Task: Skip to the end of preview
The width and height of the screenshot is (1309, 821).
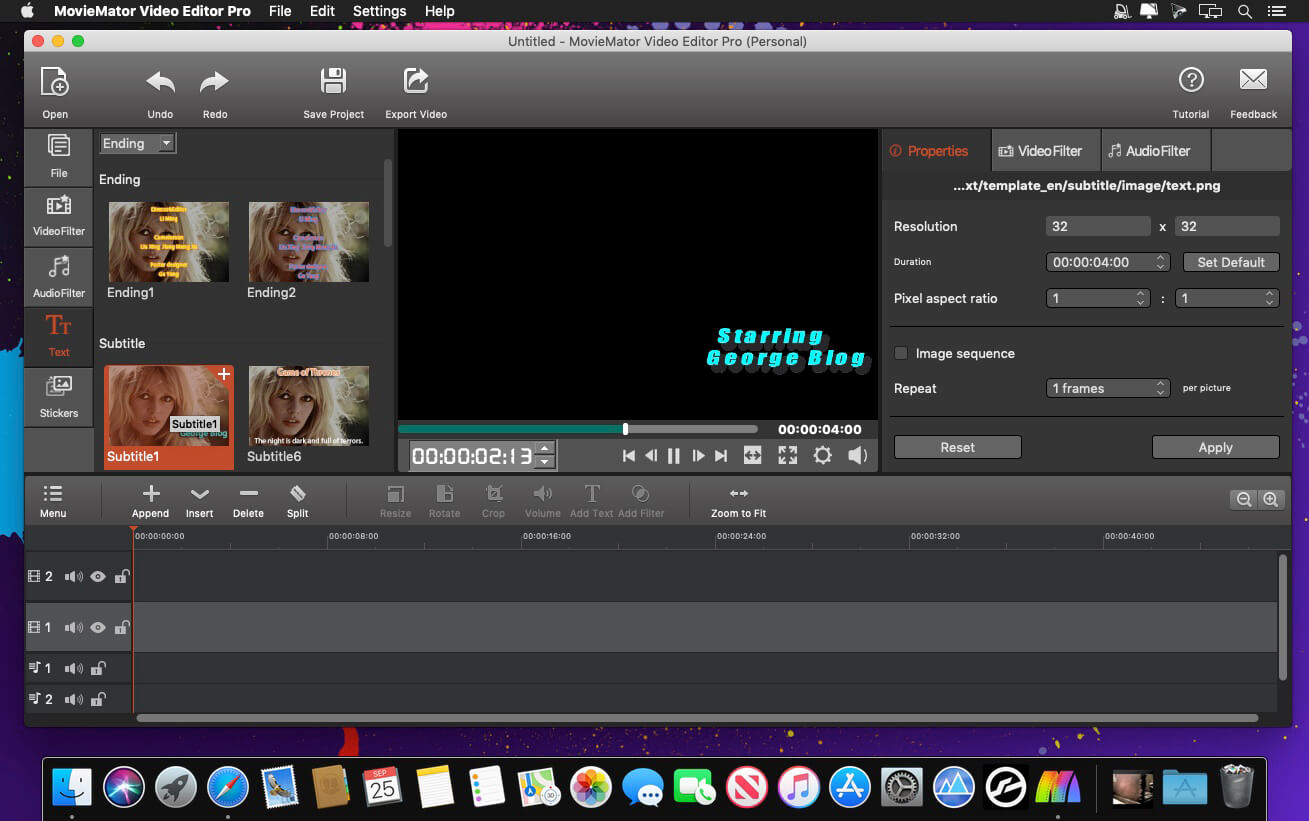Action: [x=720, y=456]
